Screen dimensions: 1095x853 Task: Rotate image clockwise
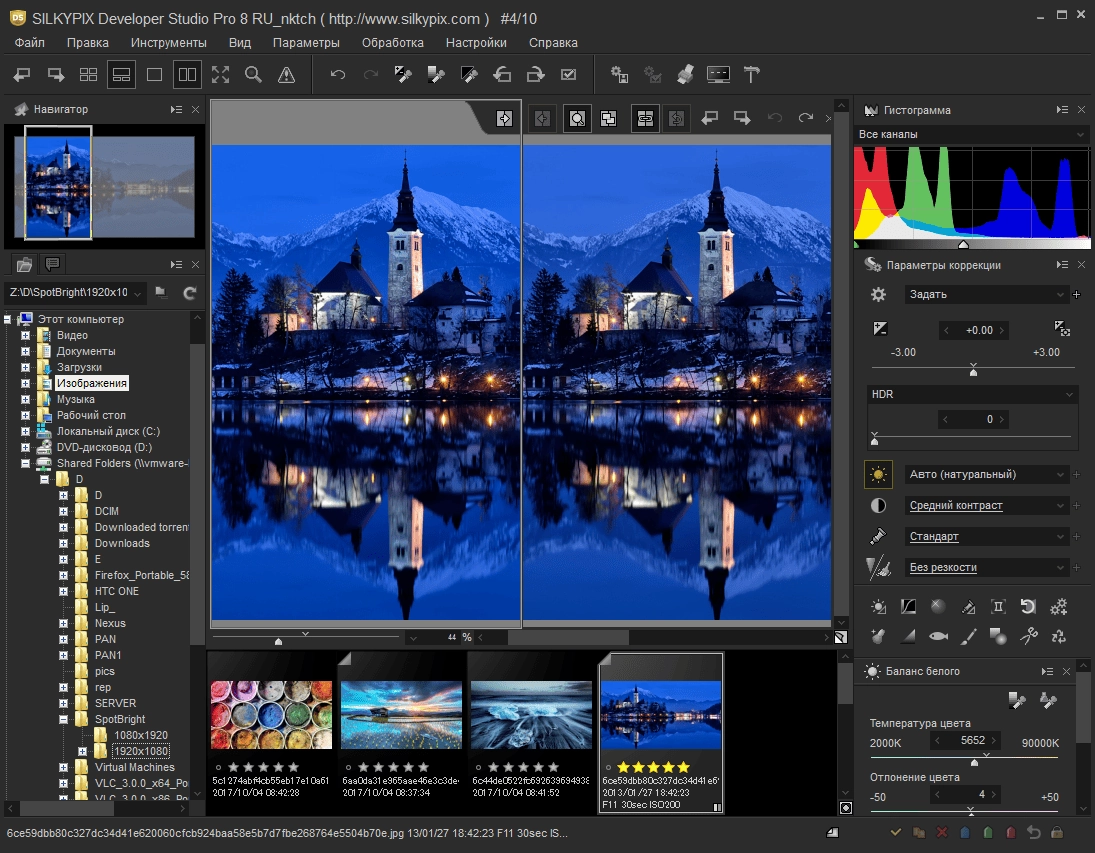click(536, 75)
